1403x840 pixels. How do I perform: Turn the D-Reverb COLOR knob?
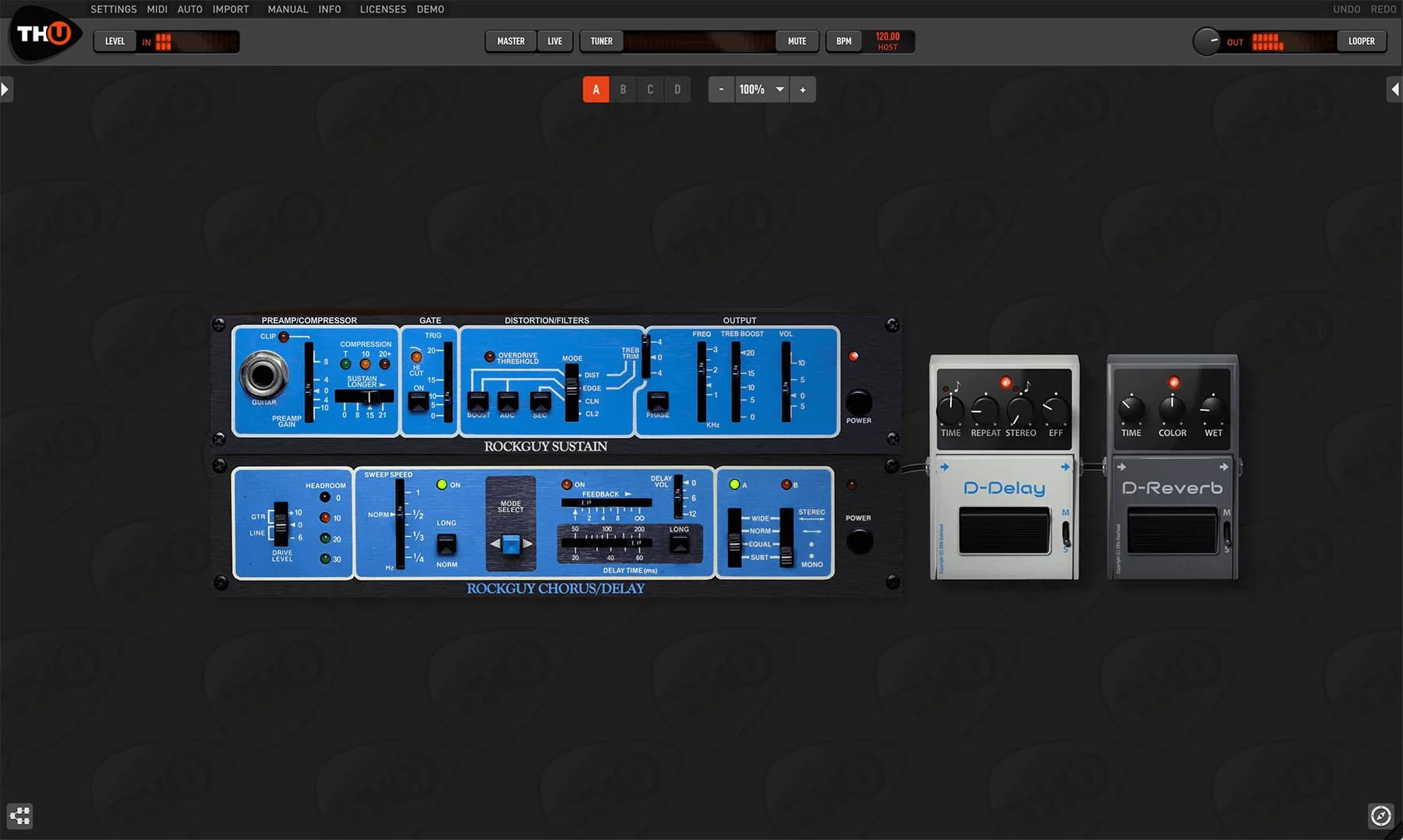point(1172,408)
